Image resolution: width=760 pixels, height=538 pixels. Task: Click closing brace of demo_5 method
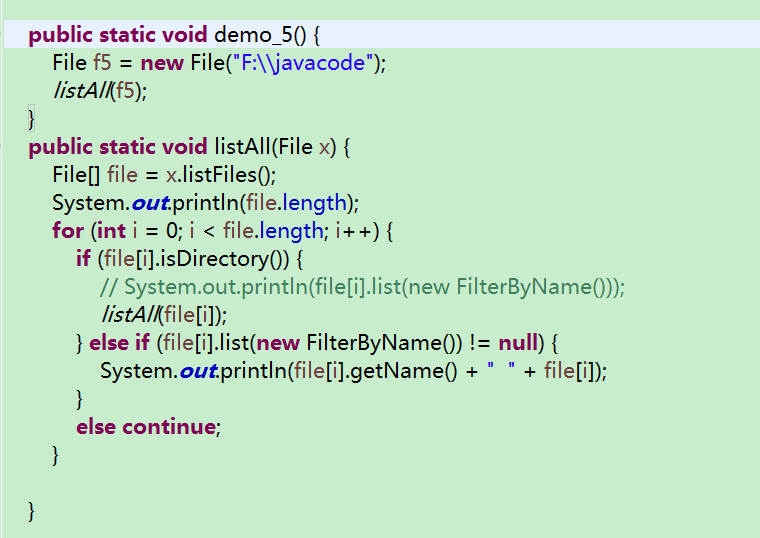coord(32,119)
